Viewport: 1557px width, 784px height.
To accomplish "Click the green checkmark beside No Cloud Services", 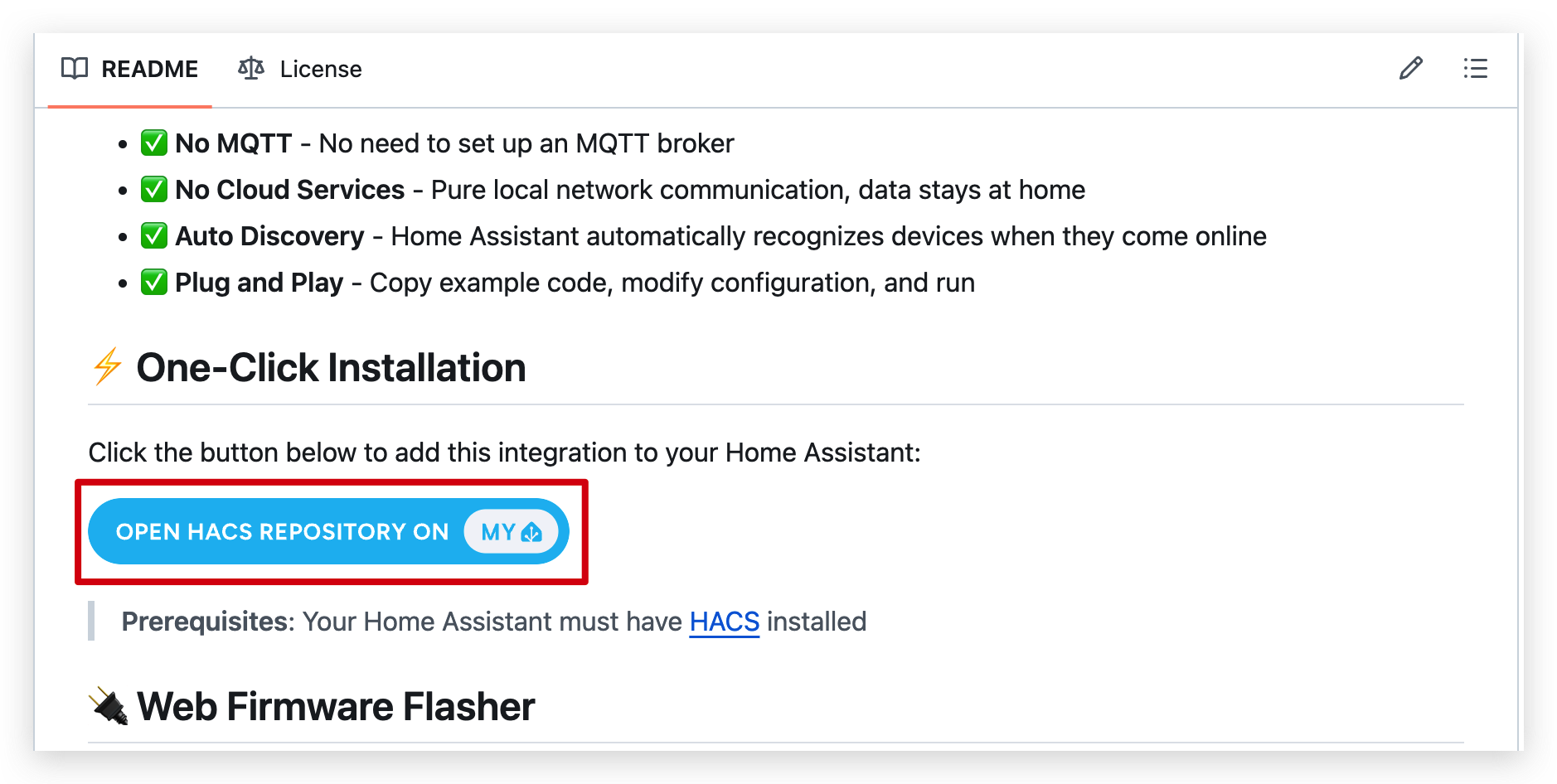I will coord(153,190).
